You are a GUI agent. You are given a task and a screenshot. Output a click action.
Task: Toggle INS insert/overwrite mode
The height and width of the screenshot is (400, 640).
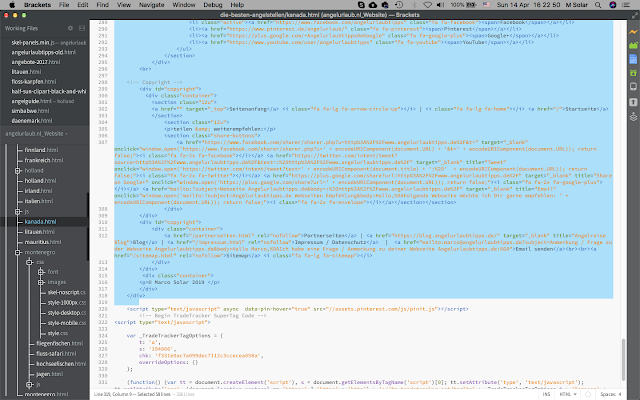point(547,394)
